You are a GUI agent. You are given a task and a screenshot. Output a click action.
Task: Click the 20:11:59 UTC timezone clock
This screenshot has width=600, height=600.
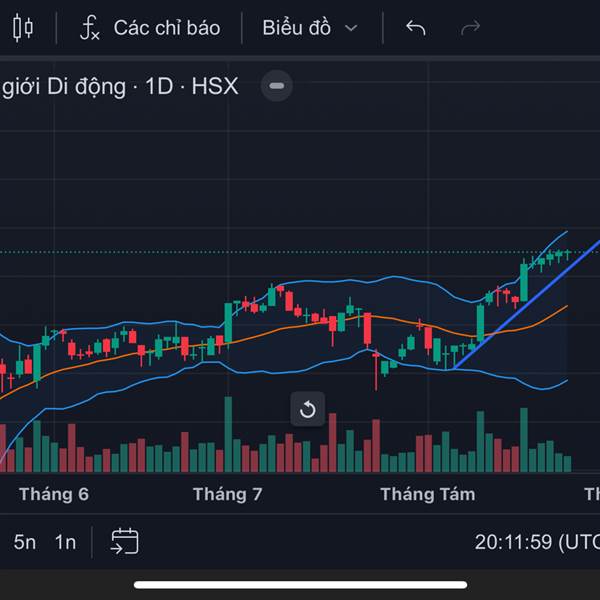click(x=537, y=542)
